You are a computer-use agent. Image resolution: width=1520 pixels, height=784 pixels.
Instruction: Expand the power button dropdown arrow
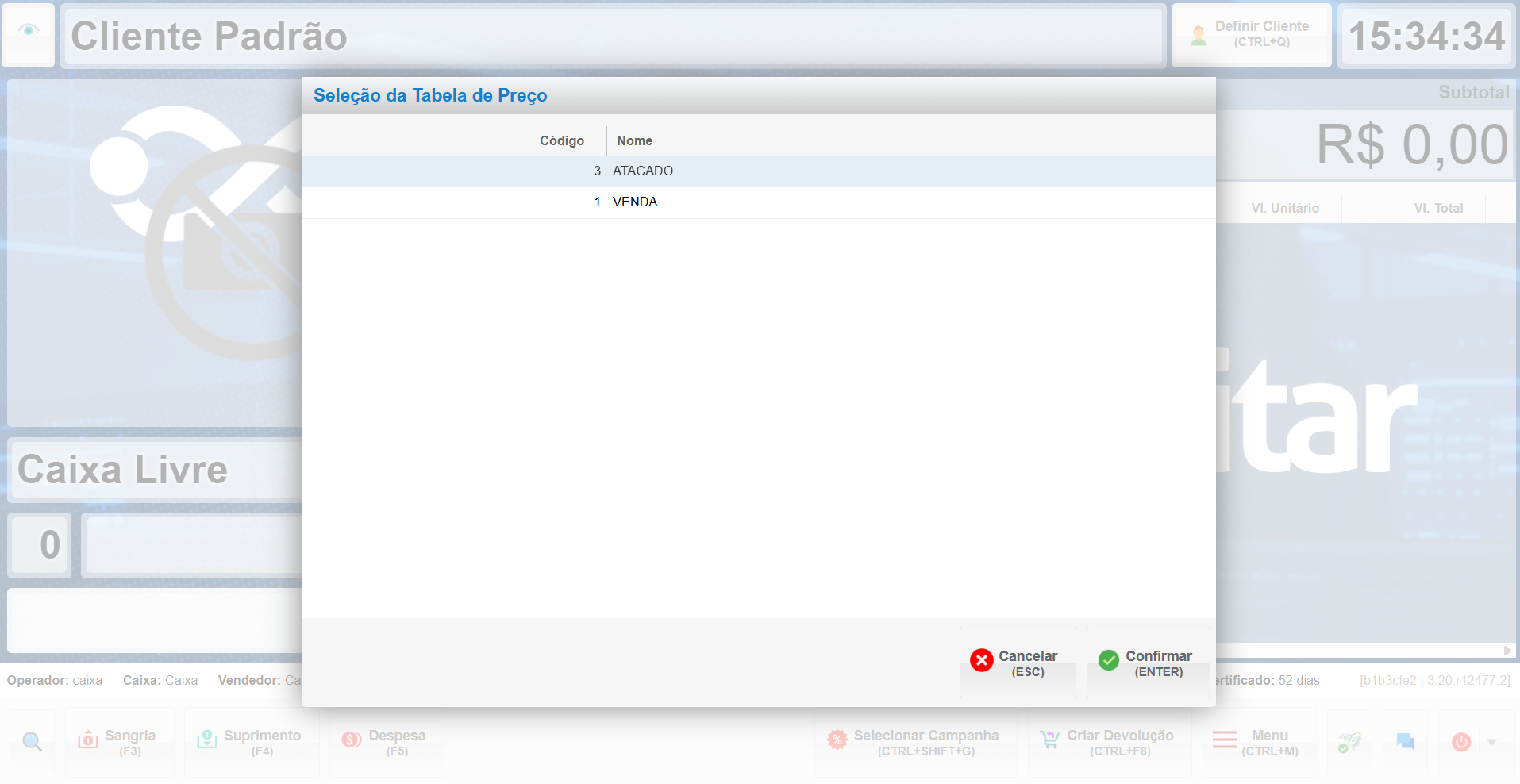(x=1492, y=742)
